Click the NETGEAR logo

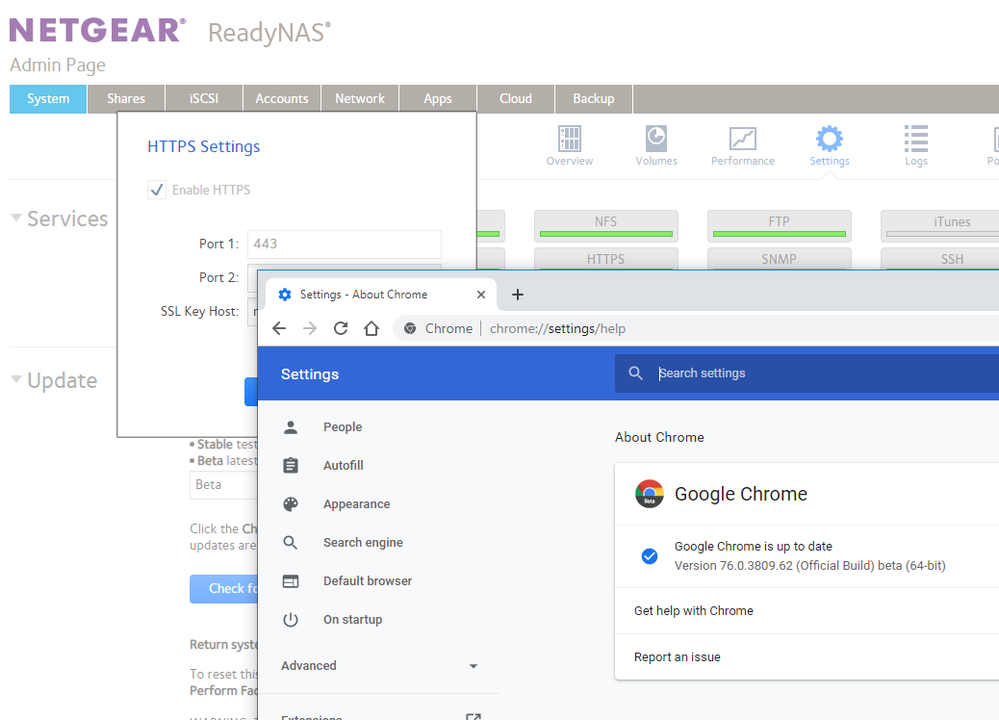click(x=97, y=30)
